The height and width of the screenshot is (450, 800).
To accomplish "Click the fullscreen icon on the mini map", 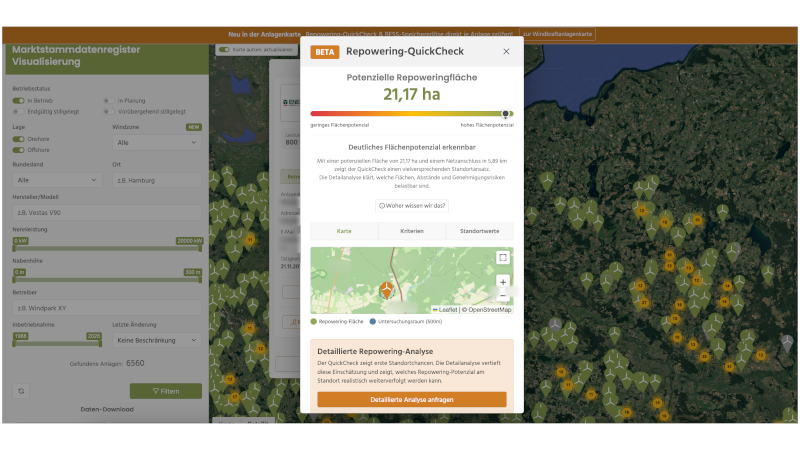I will pos(503,258).
